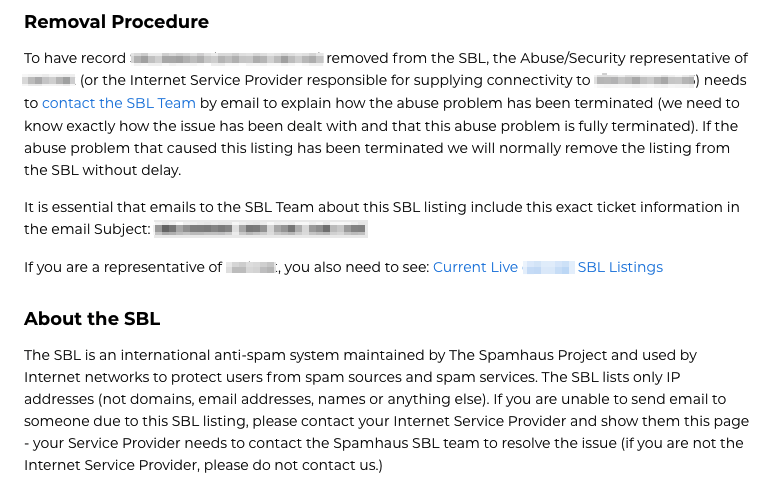Click the blurred name before '(or the Internet Service Provider'
Viewport: 766px width, 499px height.
pyautogui.click(x=49, y=81)
